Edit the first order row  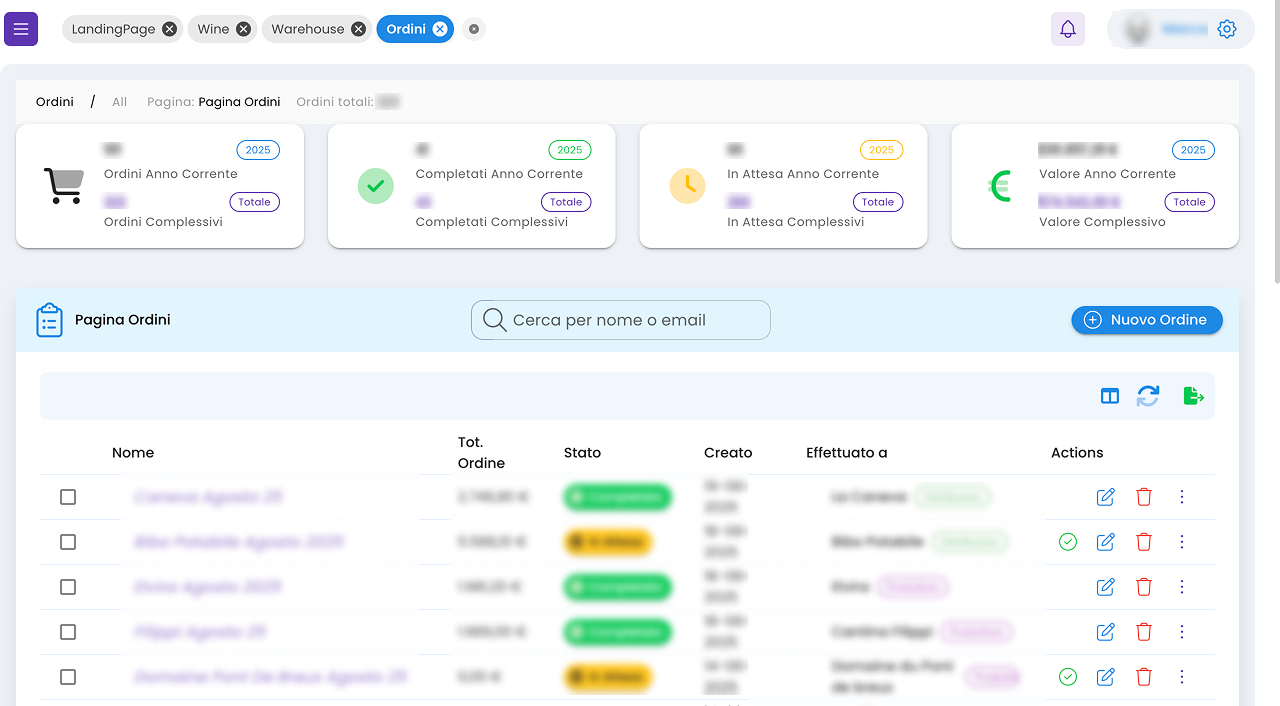(1105, 497)
